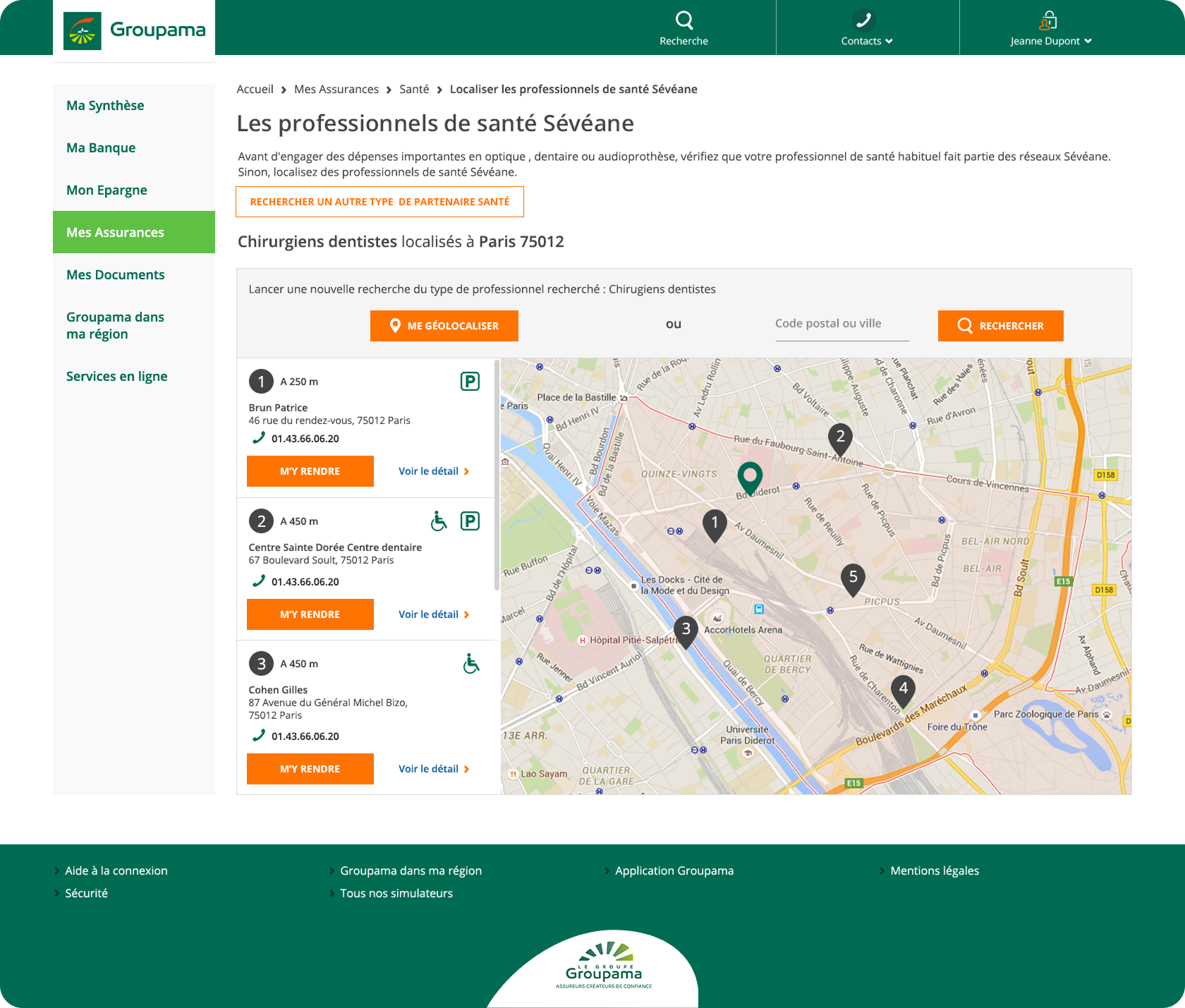Click the Groupama logo
The width and height of the screenshot is (1185, 1008).
click(x=134, y=30)
